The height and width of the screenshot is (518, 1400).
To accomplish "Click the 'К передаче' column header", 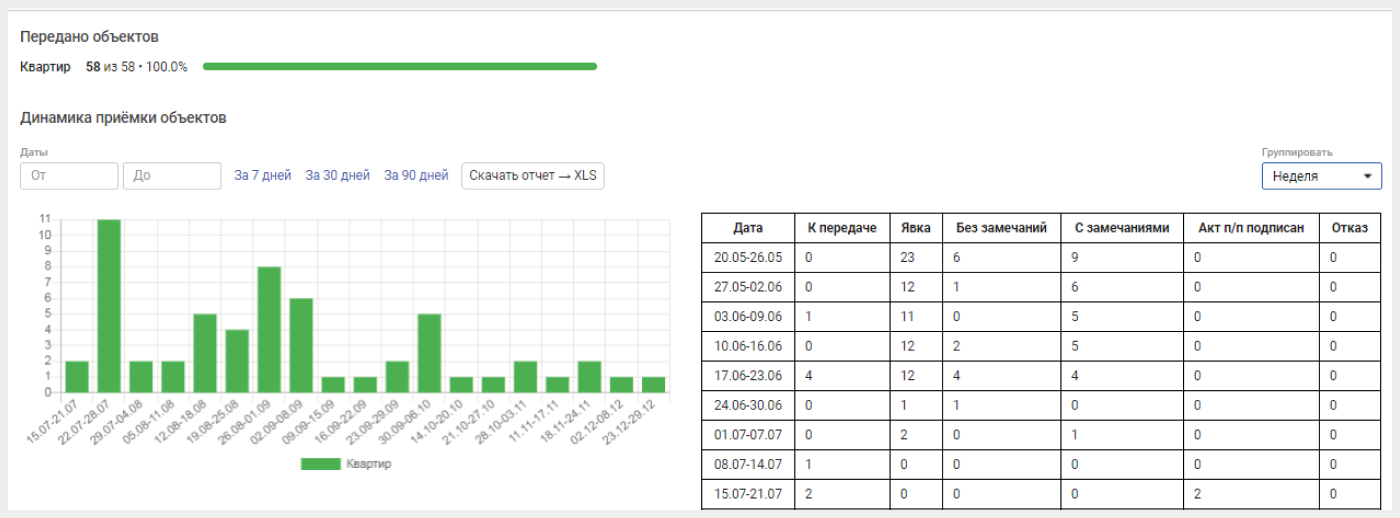I will click(x=842, y=228).
